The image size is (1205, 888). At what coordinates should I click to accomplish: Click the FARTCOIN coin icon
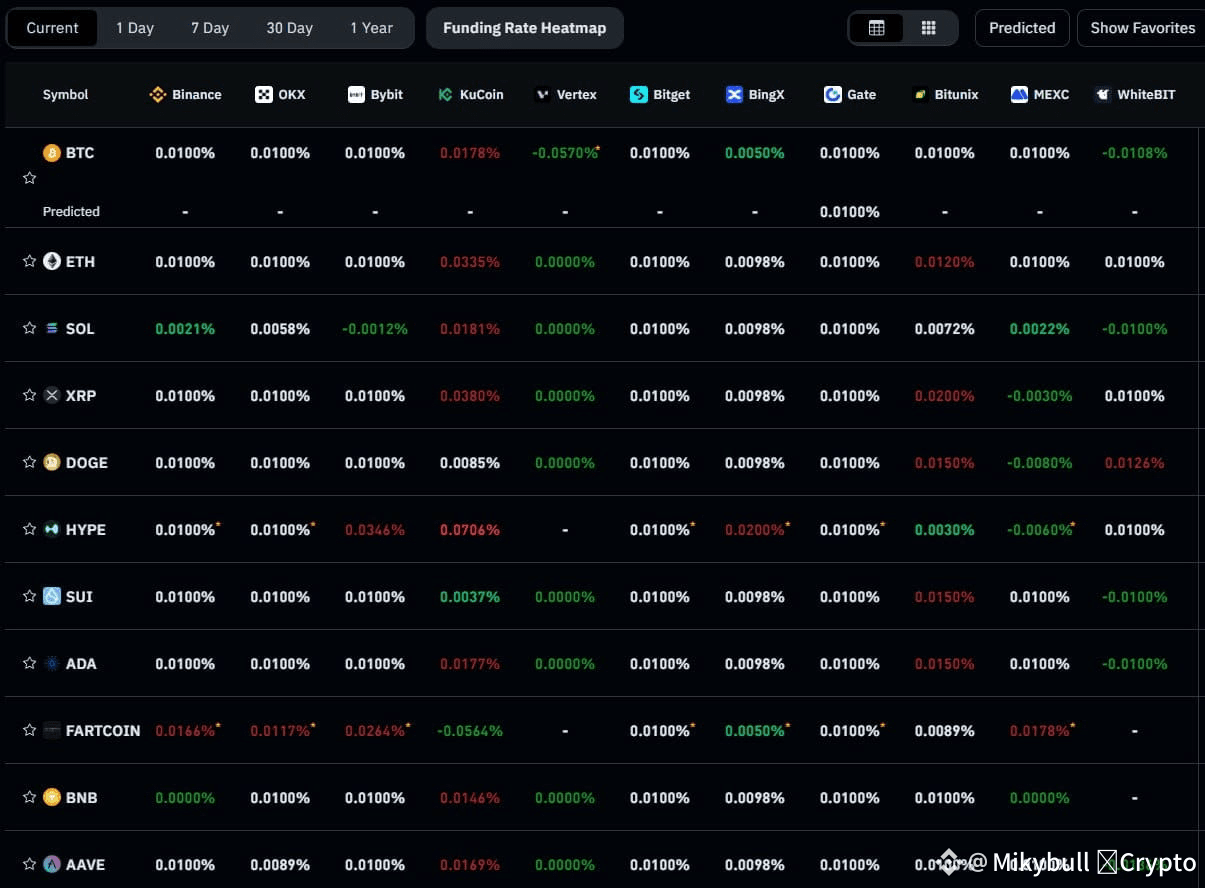coord(52,730)
